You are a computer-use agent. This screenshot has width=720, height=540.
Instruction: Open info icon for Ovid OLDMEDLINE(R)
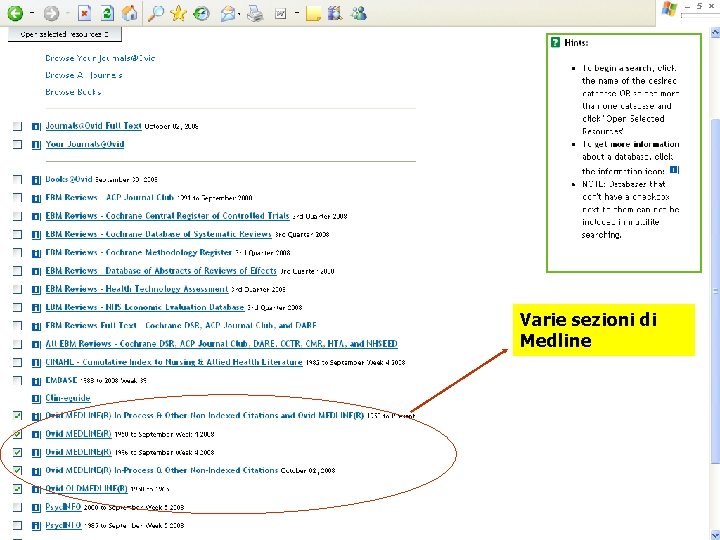36,489
